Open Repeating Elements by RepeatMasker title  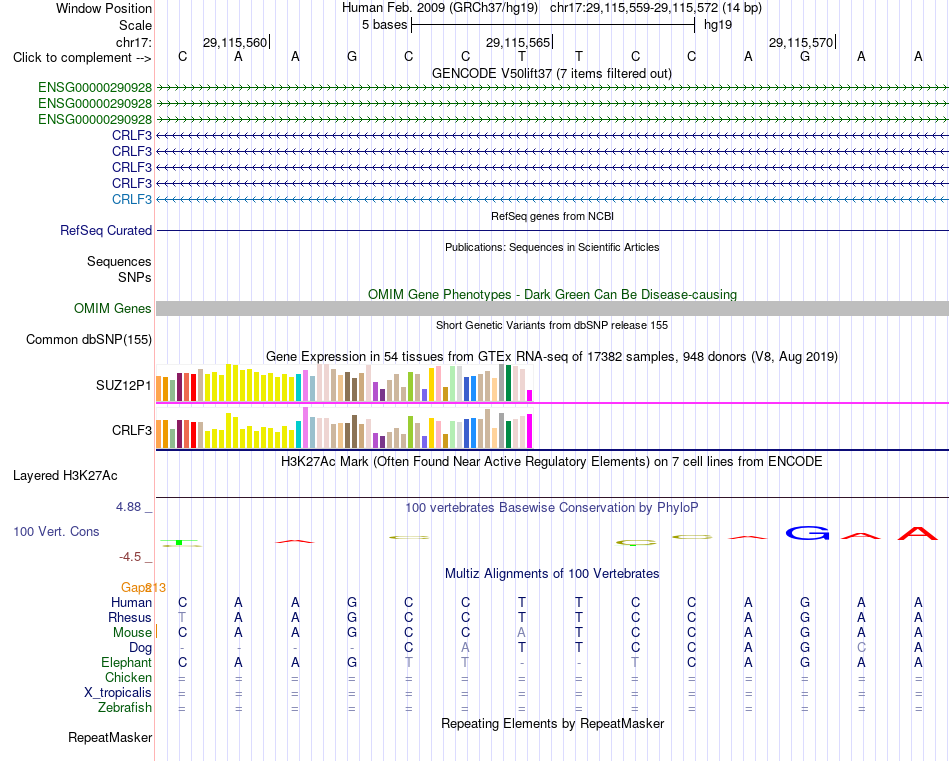click(552, 723)
